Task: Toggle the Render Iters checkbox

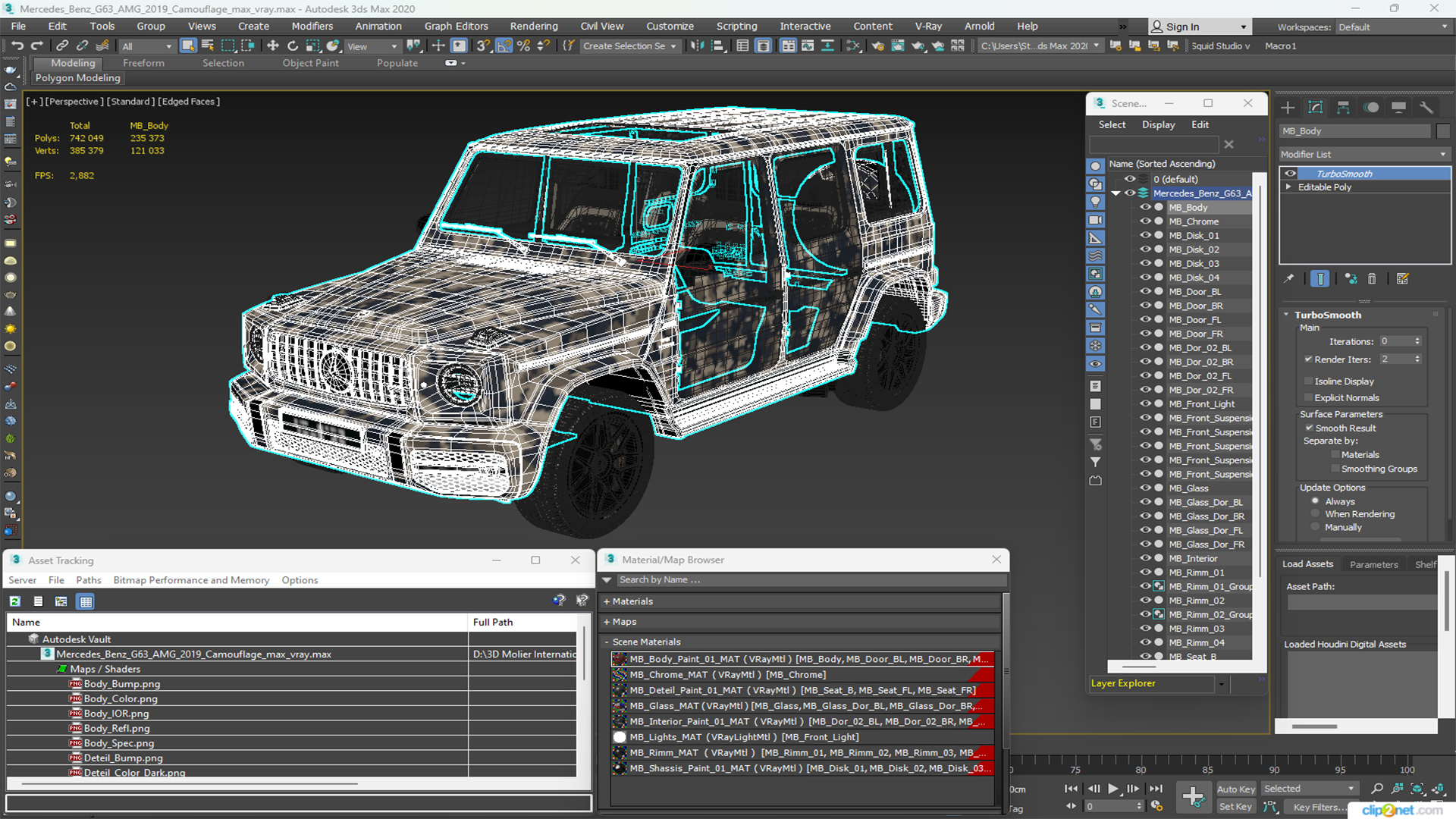Action: 1309,359
